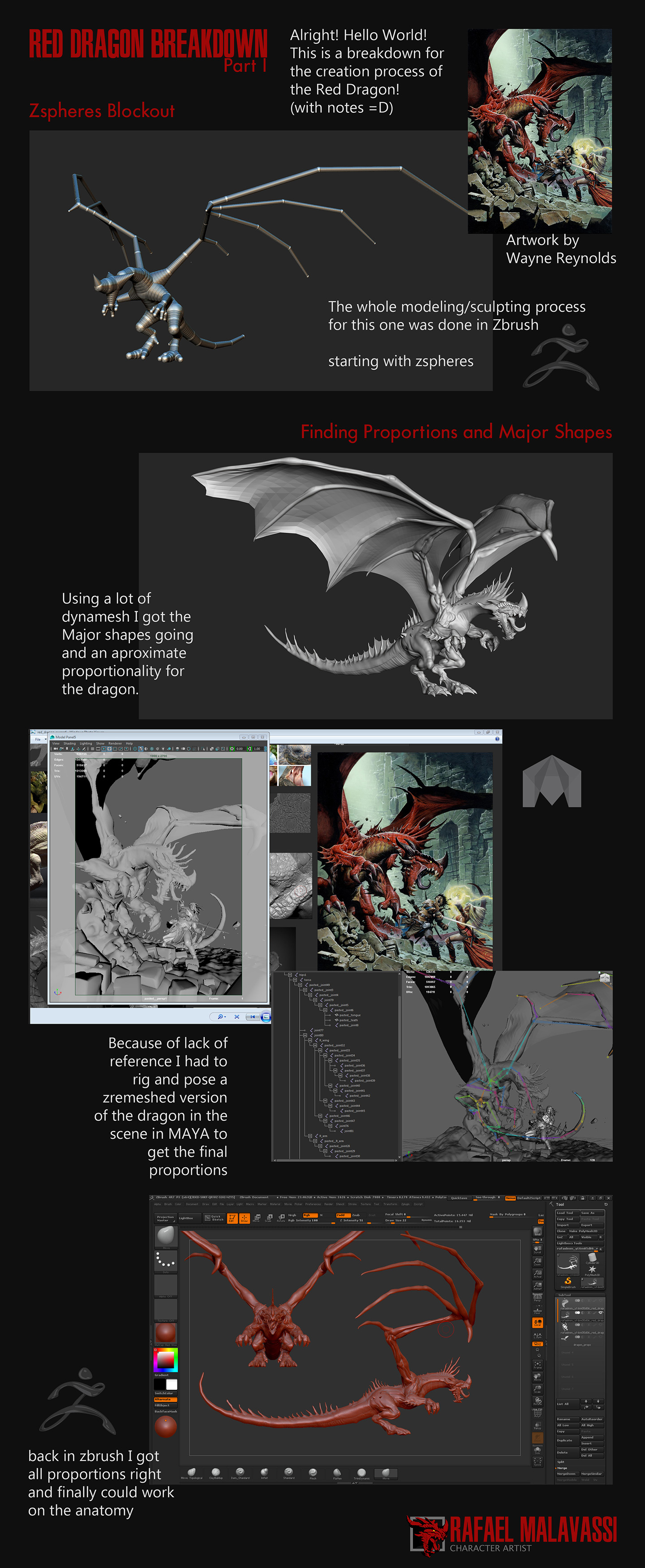Toggle Local symmetry orange button
645x1568 pixels.
click(538, 1322)
